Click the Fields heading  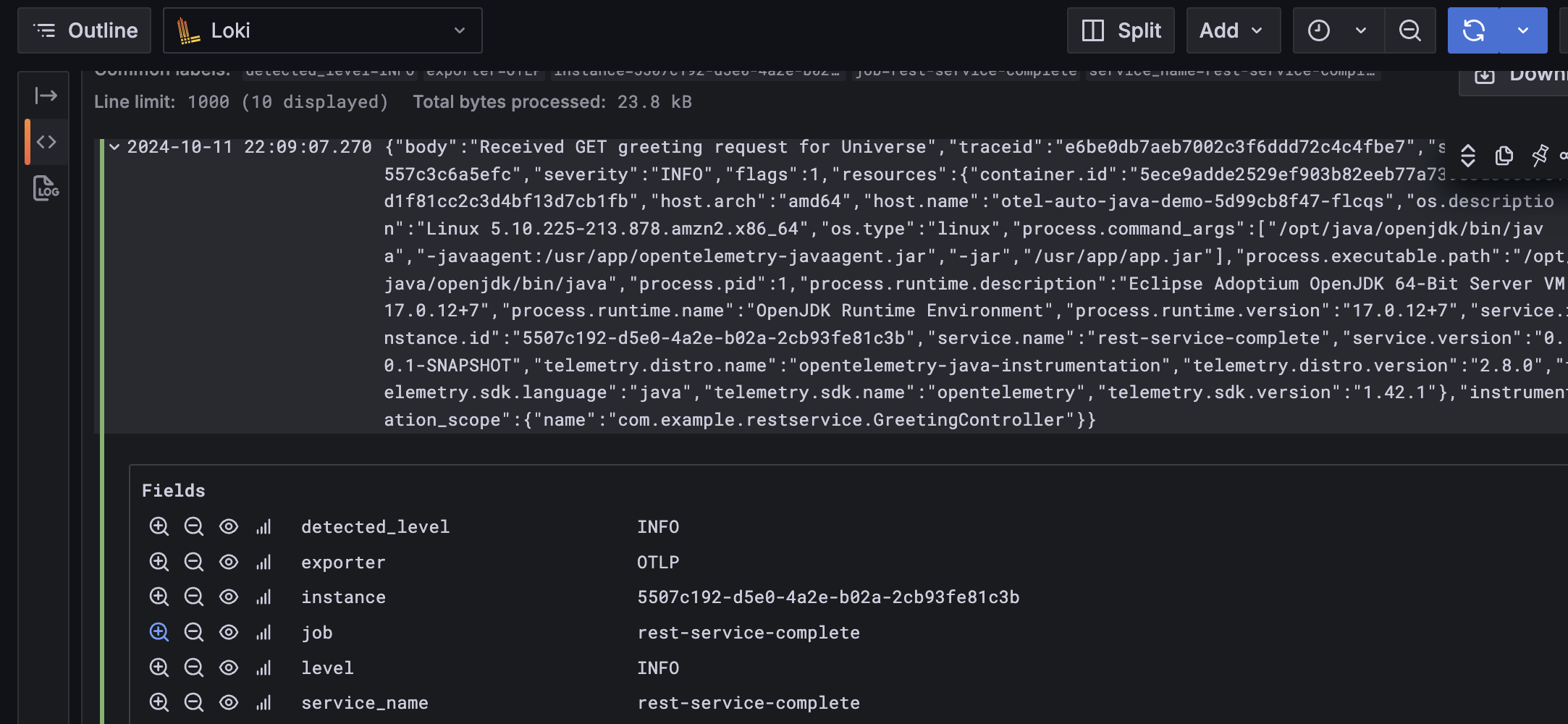click(174, 491)
